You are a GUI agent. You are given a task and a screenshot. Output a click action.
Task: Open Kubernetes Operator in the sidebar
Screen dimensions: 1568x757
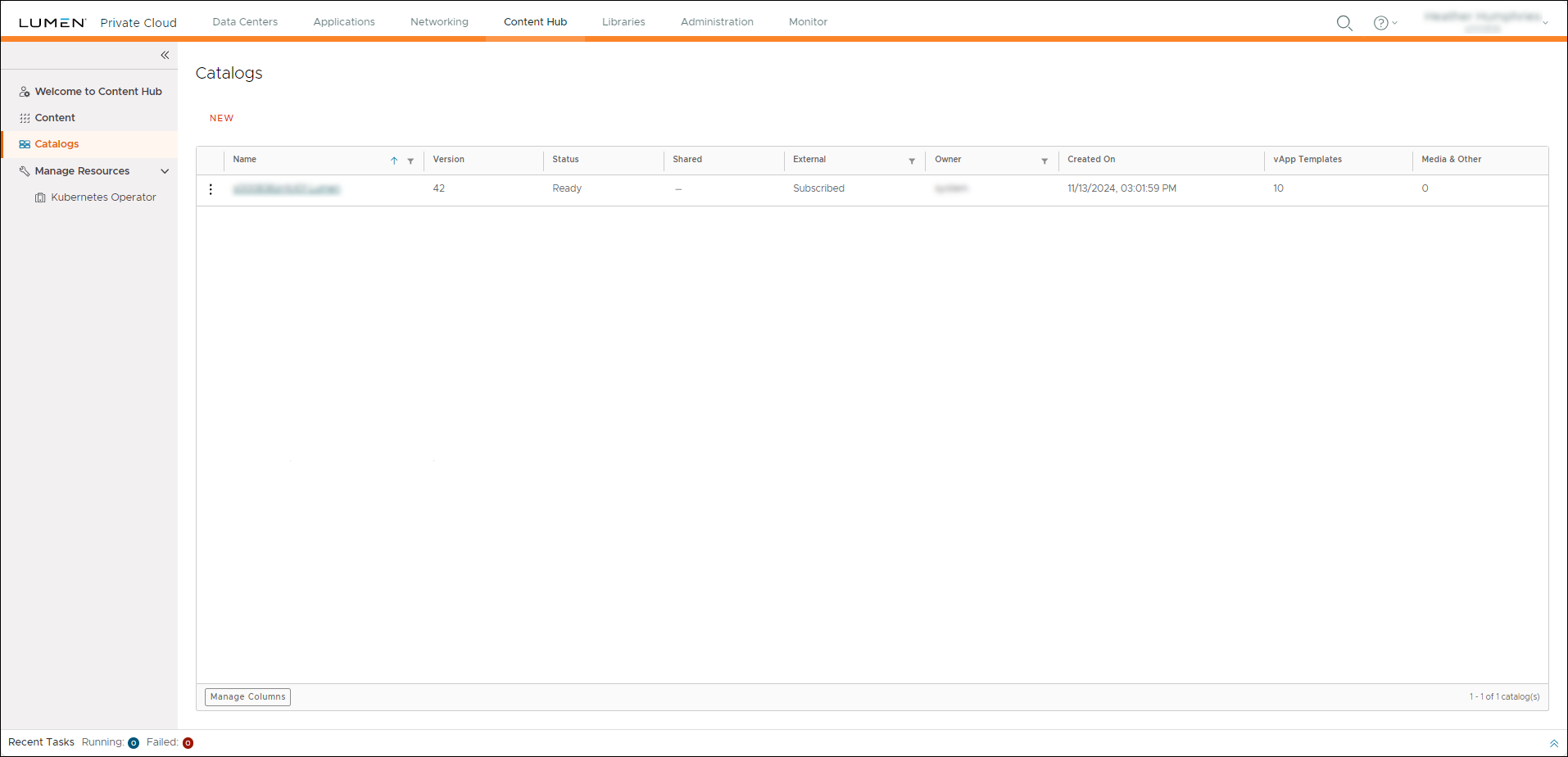coord(103,197)
